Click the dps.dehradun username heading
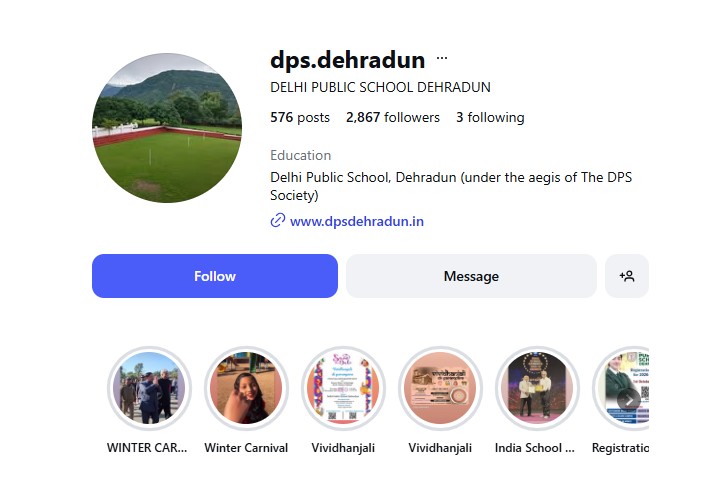Viewport: 728px width, 485px height. pos(347,60)
